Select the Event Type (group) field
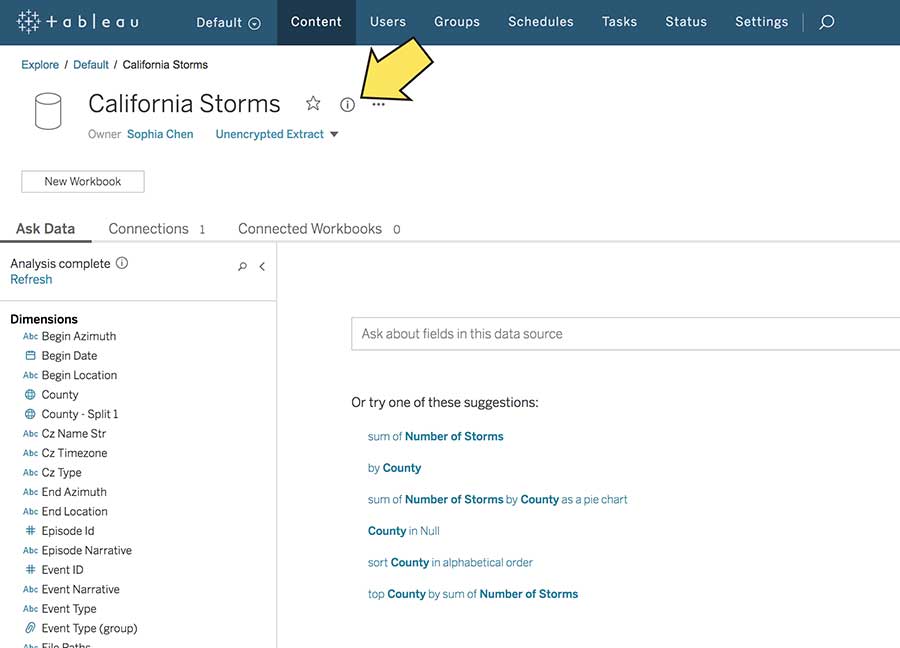 (90, 628)
